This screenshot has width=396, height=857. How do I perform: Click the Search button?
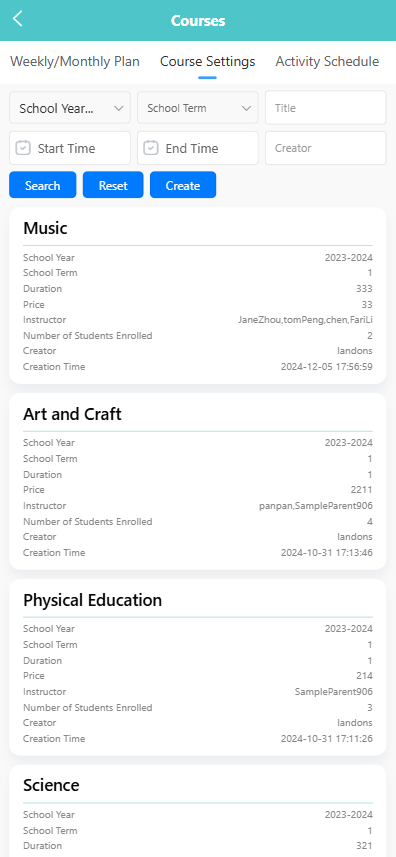43,185
